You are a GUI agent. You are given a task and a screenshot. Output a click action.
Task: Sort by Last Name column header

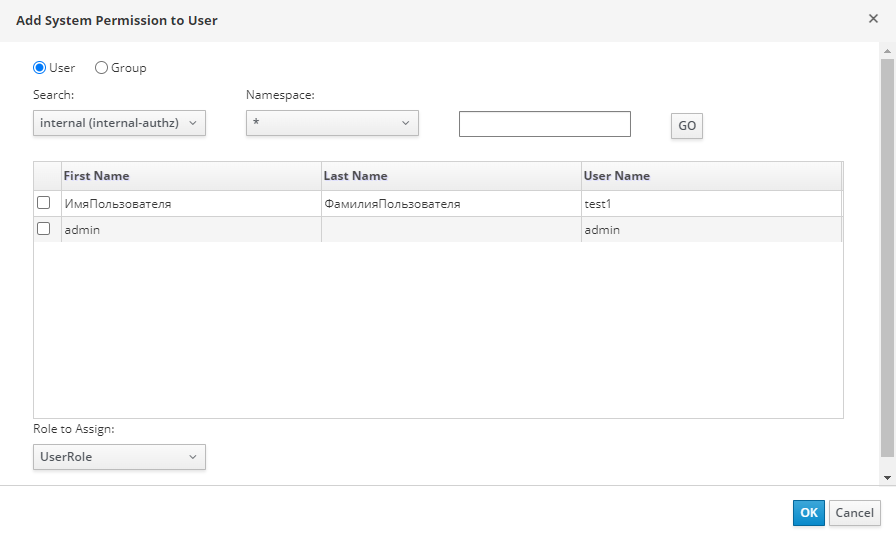pos(355,176)
